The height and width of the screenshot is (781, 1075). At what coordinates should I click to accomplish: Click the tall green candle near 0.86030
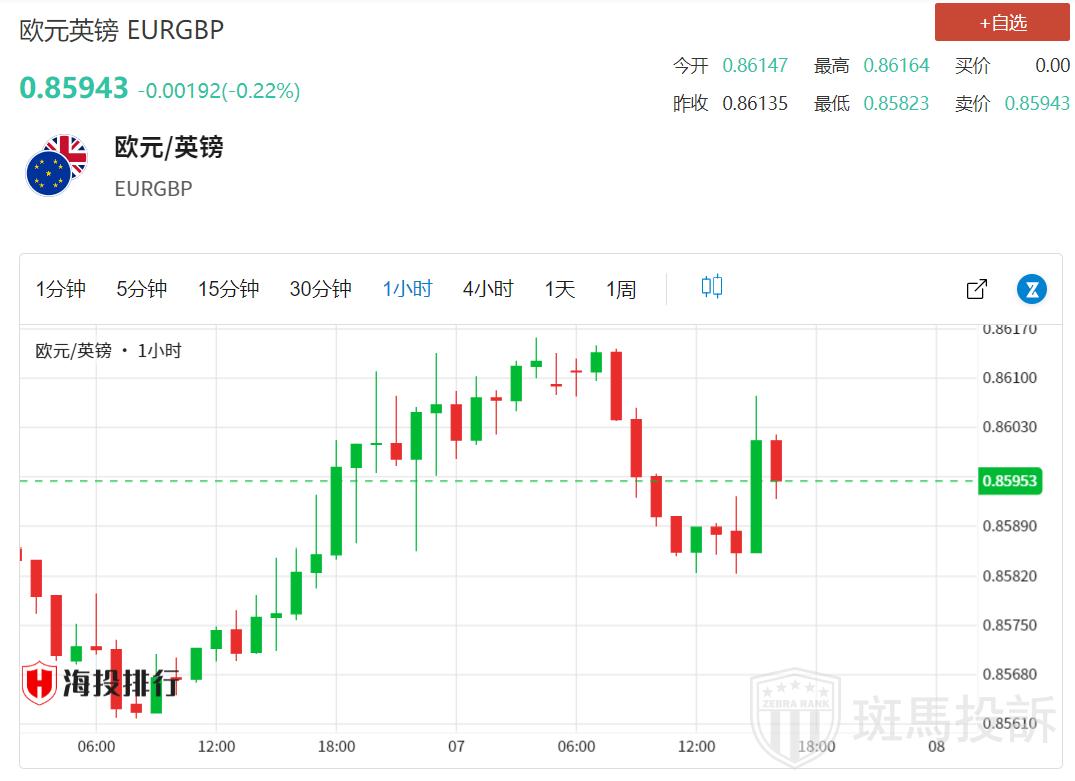coord(756,495)
